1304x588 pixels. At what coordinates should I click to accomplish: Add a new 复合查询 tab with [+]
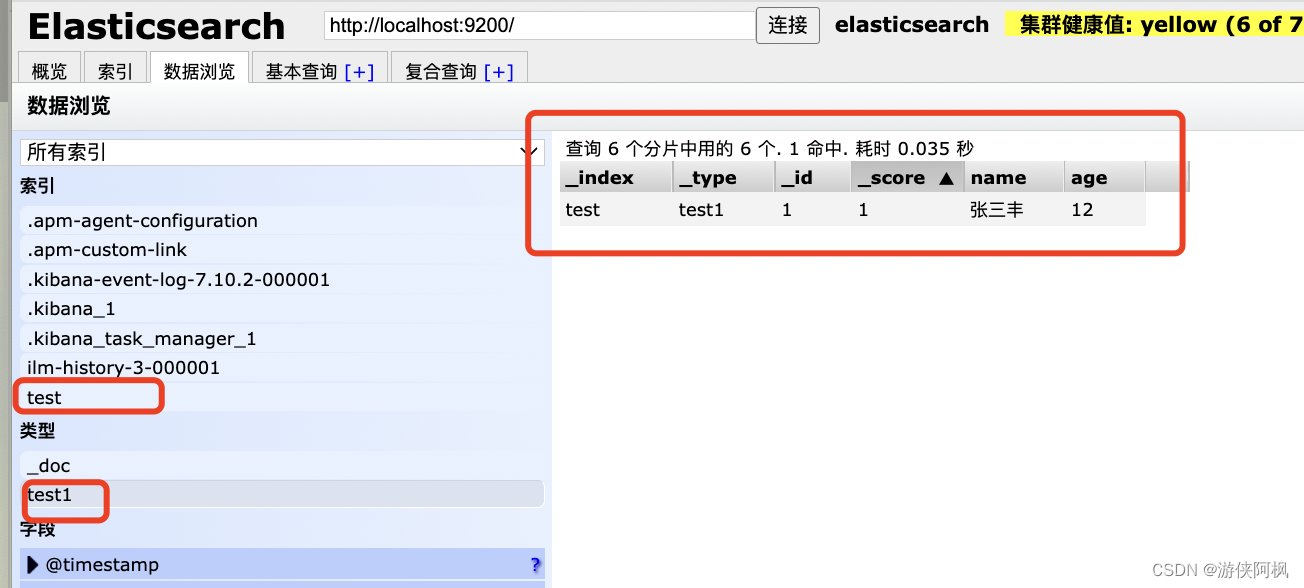498,71
